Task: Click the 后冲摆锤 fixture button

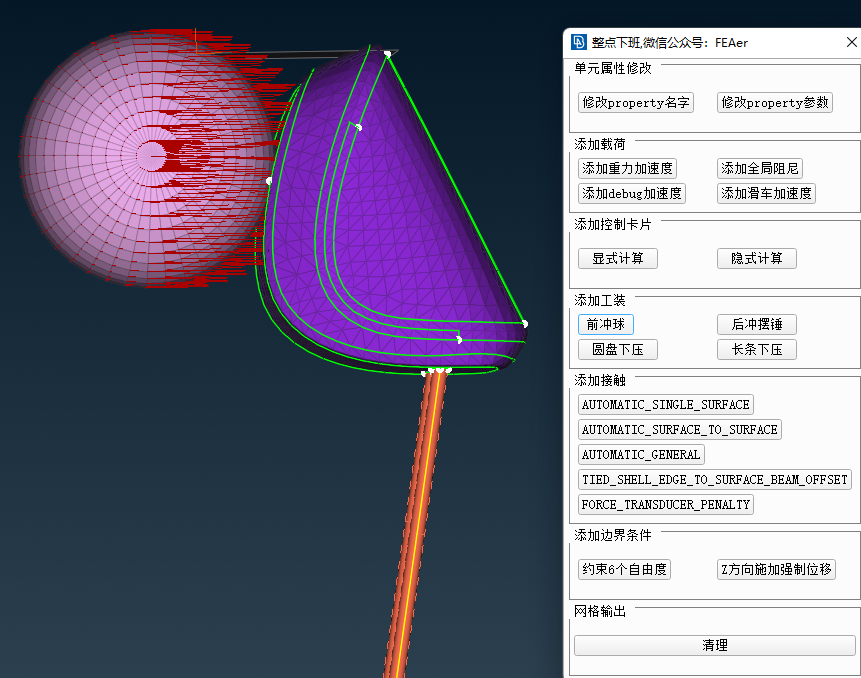Action: tap(757, 324)
